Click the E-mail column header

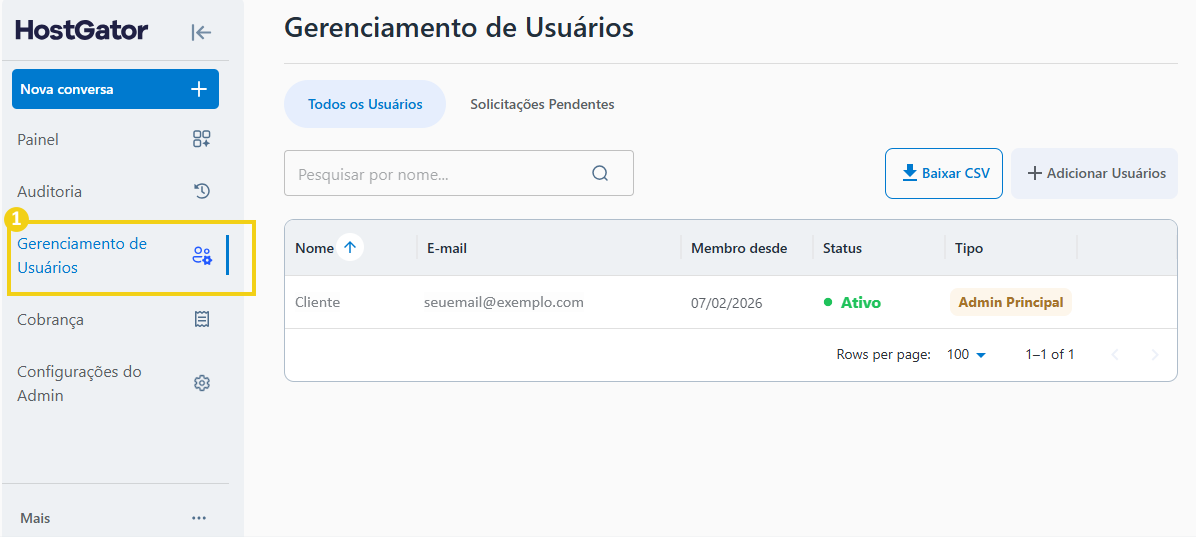pyautogui.click(x=445, y=248)
